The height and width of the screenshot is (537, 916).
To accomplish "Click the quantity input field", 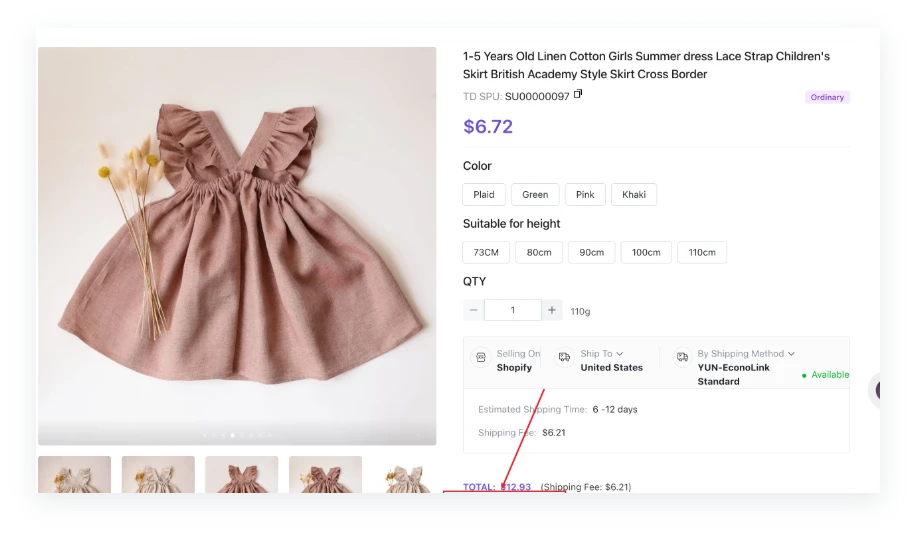I will tap(512, 310).
